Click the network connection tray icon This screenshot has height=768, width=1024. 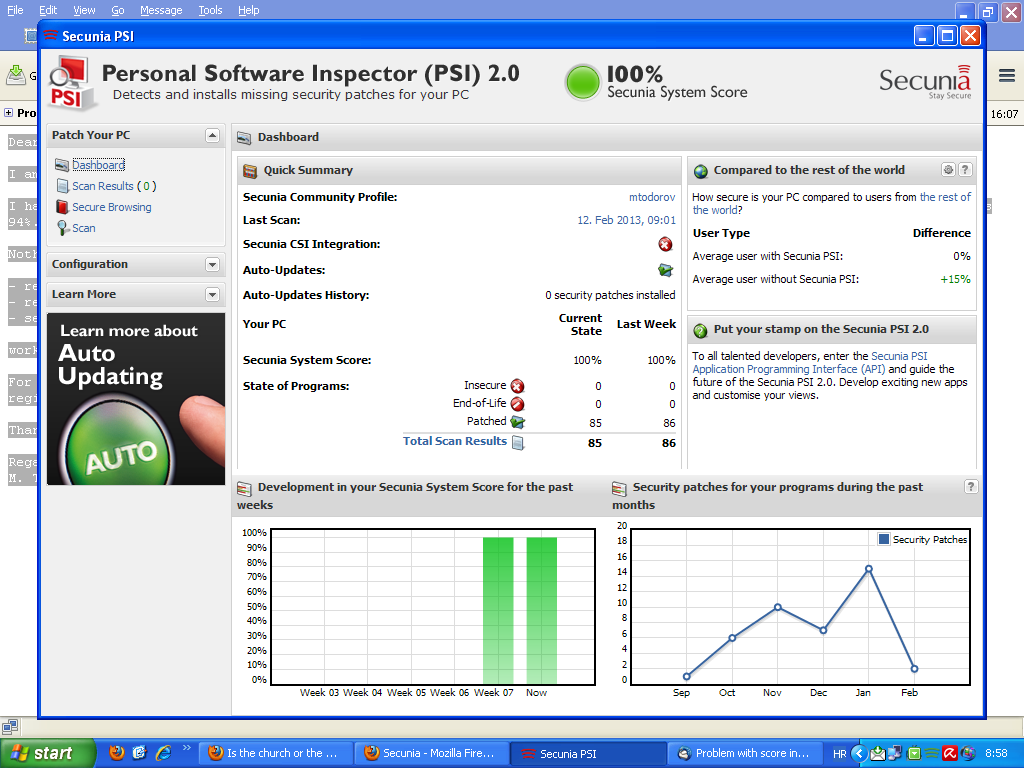(895, 754)
